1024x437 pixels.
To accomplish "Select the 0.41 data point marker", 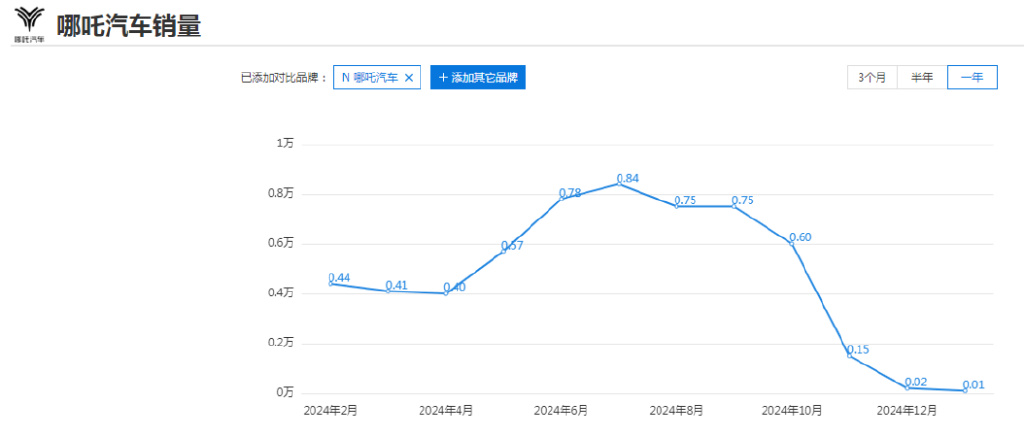I will [388, 291].
